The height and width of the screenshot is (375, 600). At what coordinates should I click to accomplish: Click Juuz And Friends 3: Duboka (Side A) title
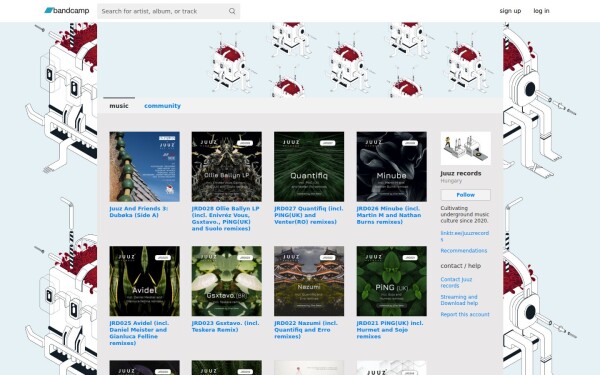pyautogui.click(x=139, y=212)
